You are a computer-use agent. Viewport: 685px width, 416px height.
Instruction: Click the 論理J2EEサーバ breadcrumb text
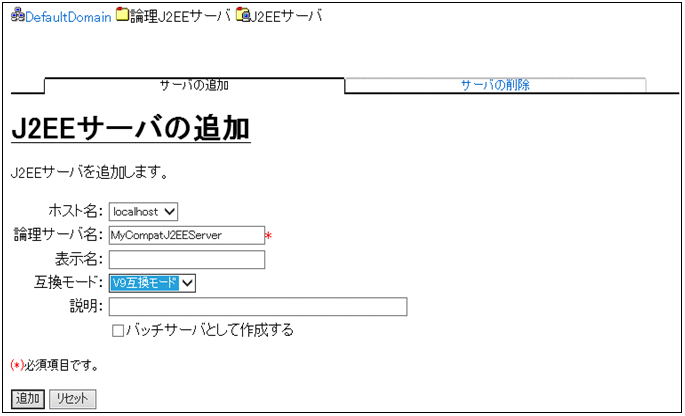180,16
